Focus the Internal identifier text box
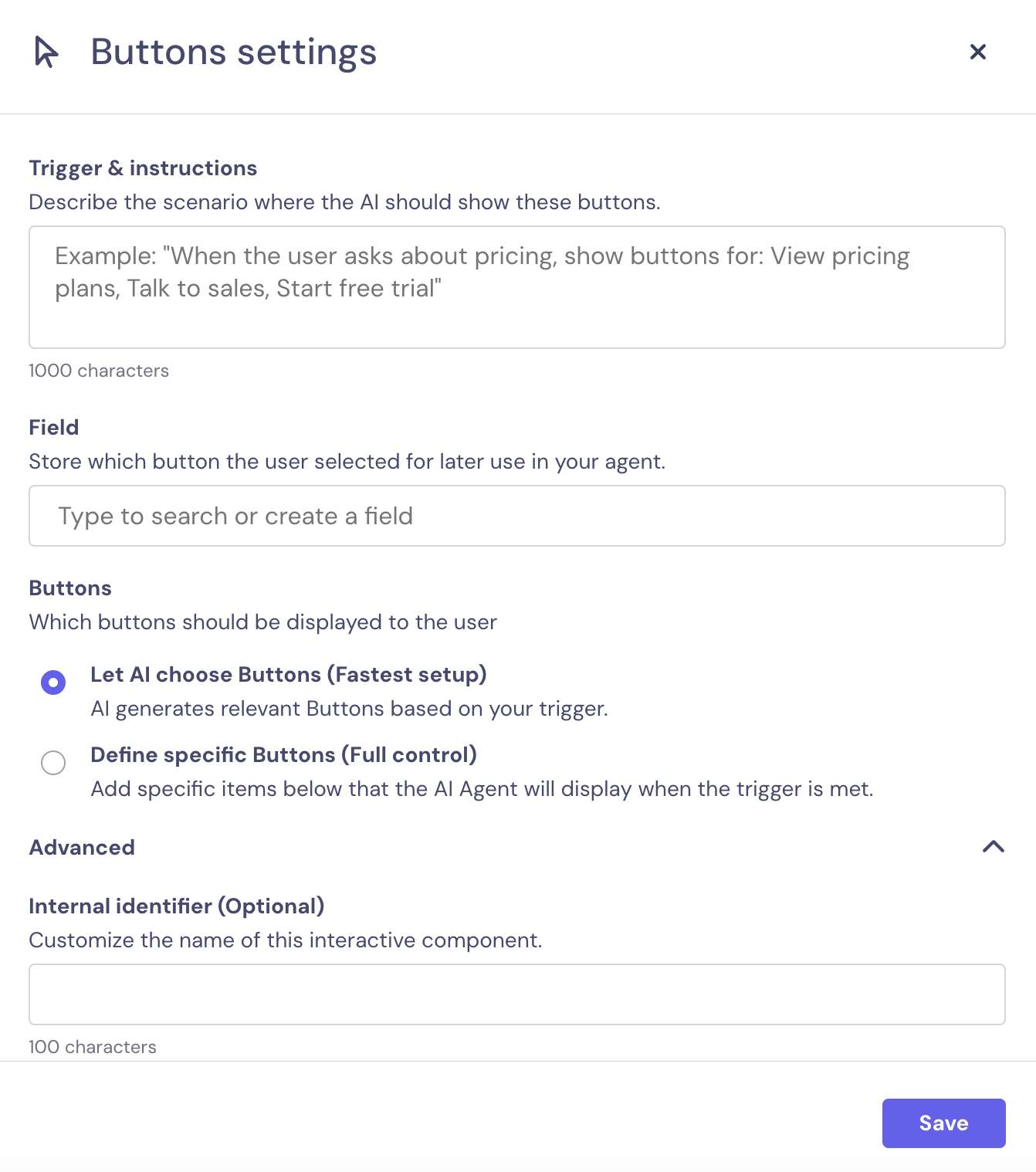1036x1172 pixels. pos(516,994)
